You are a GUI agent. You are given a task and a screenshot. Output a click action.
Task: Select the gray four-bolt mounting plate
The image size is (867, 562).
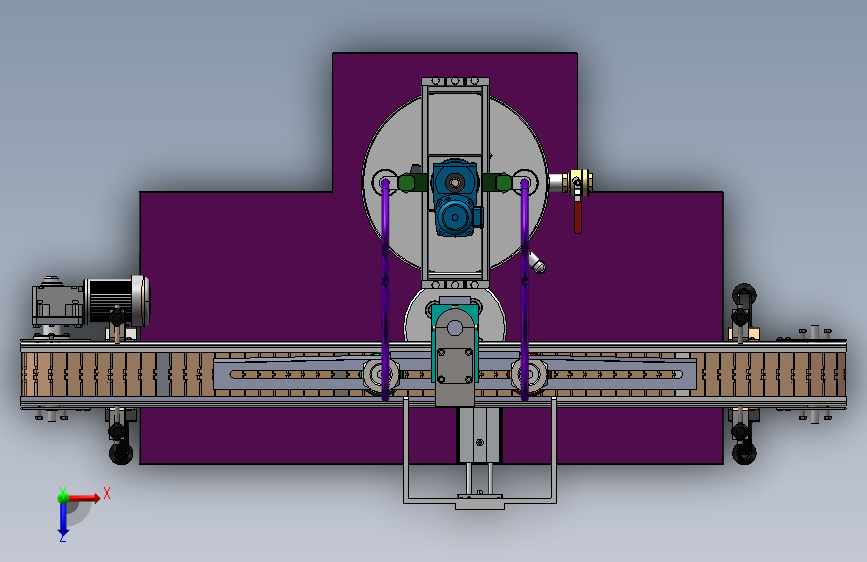tap(455, 365)
